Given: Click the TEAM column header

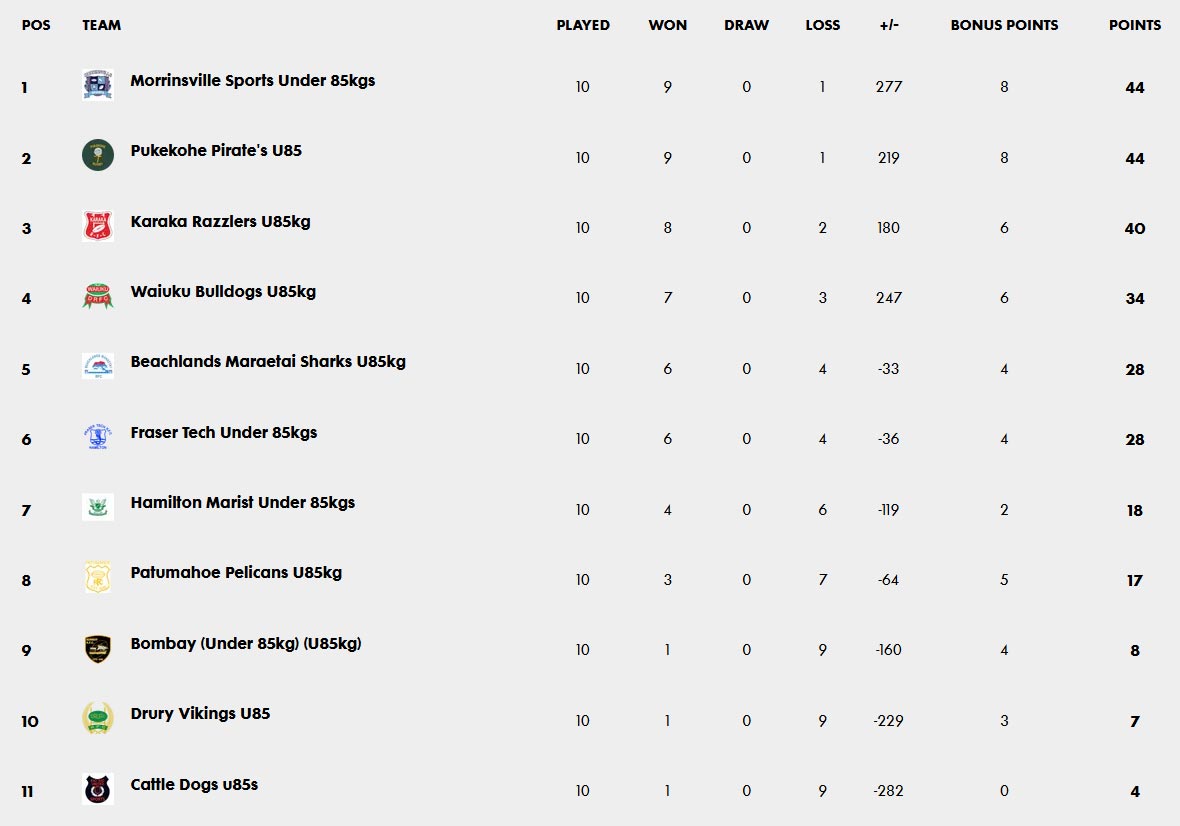Looking at the screenshot, I should (102, 25).
